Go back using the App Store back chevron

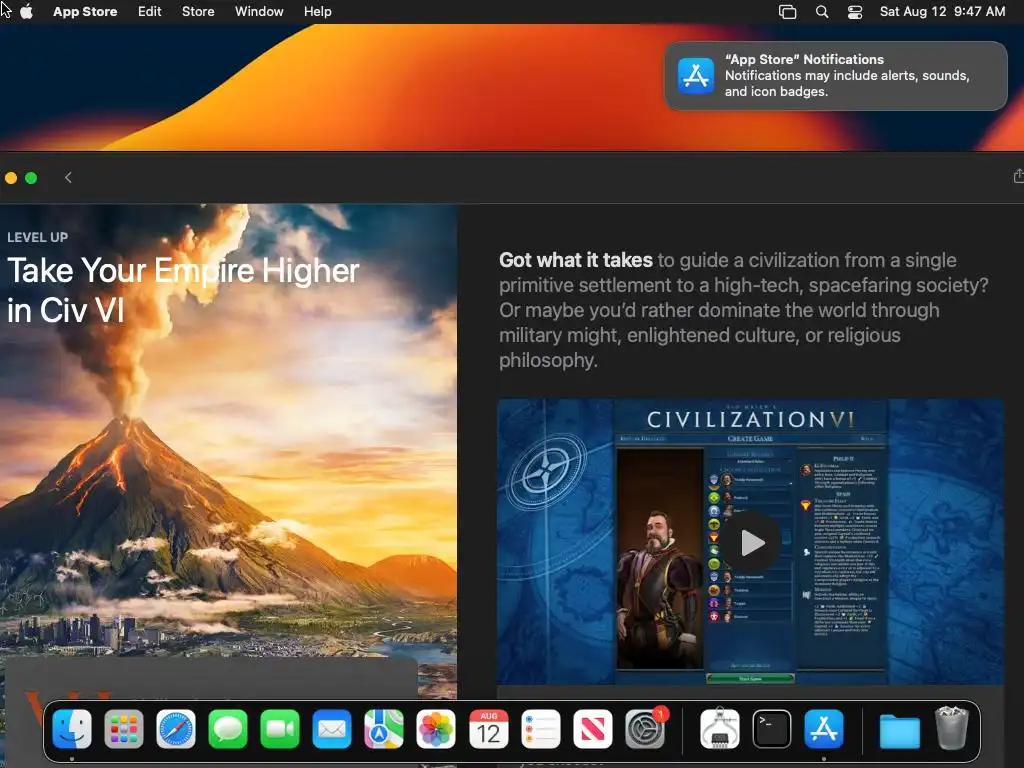pos(69,178)
